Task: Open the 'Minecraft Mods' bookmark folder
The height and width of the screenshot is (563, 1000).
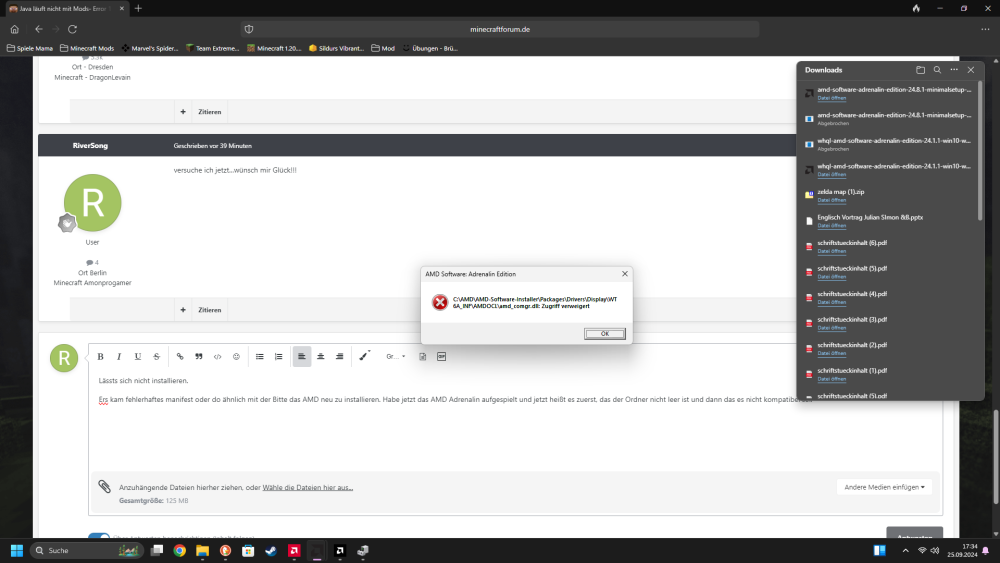Action: 87,48
